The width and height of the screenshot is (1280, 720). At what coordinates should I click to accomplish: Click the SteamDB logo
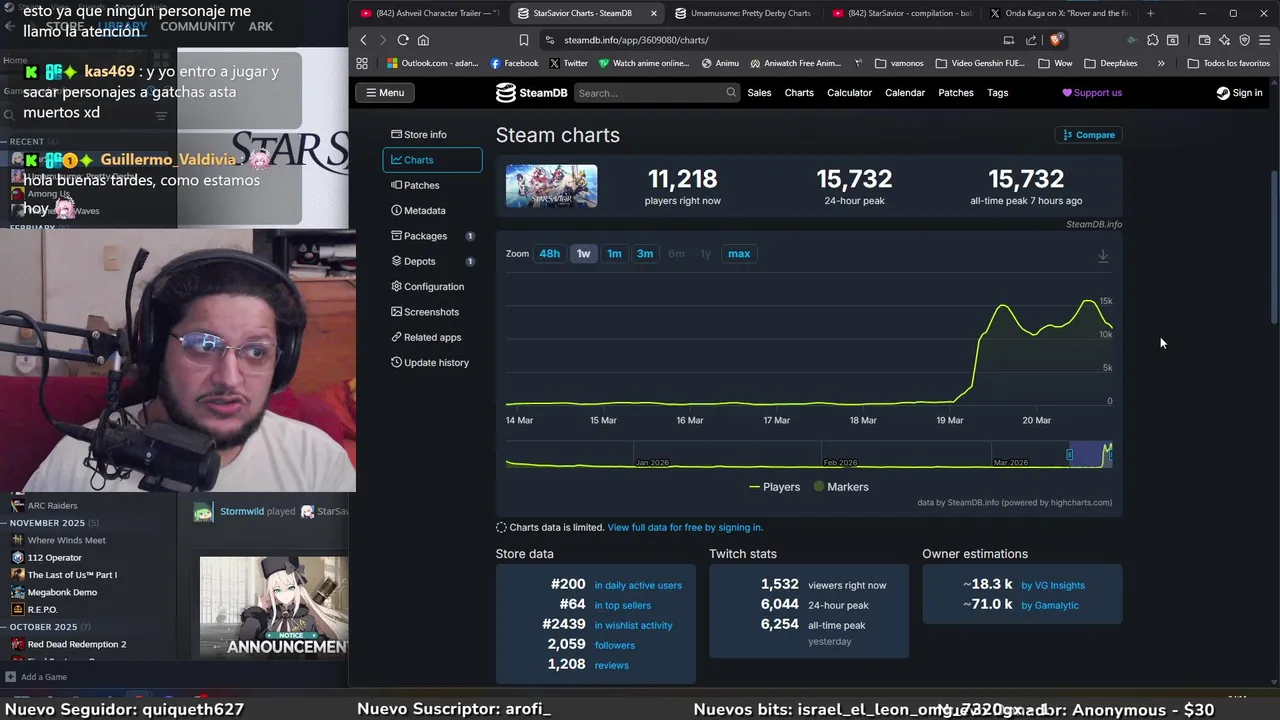click(531, 93)
